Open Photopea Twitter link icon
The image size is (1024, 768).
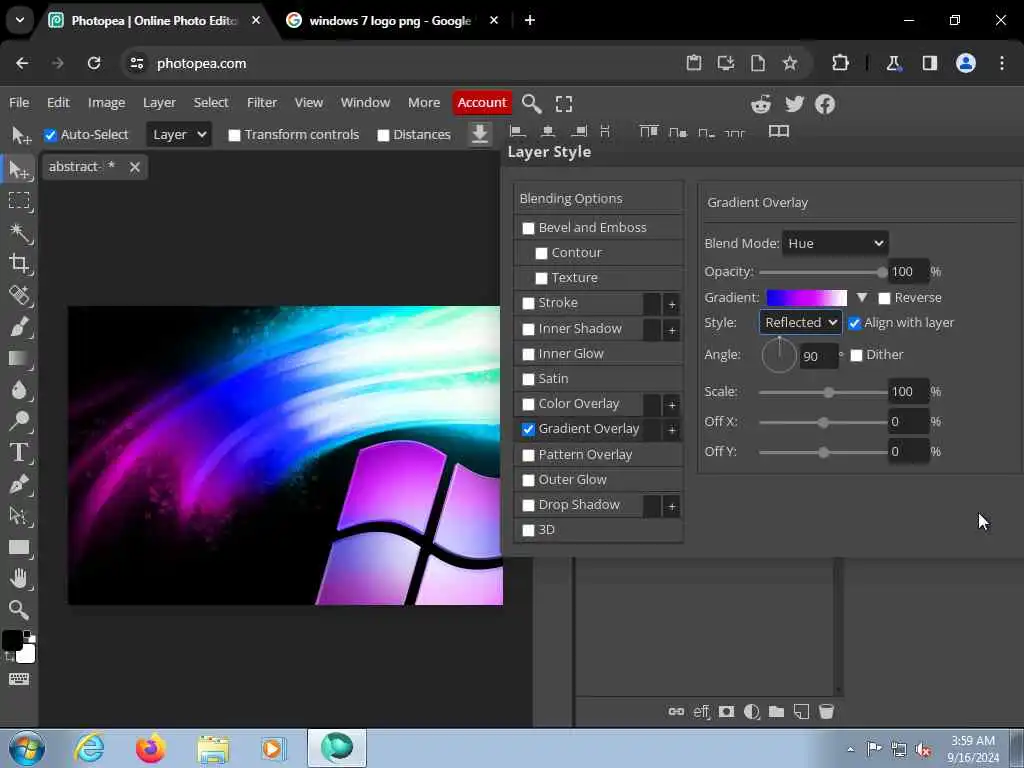794,104
